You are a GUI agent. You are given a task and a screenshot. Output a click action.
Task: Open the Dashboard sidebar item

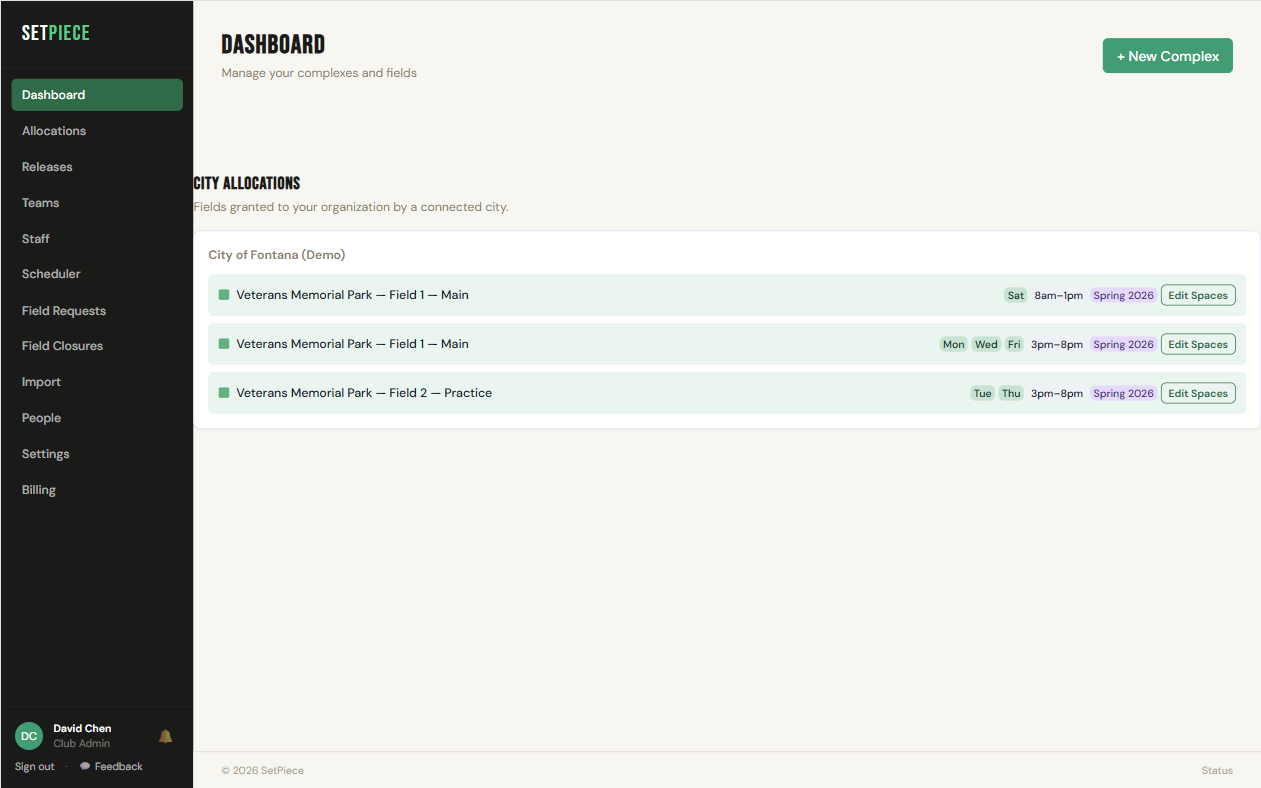click(x=97, y=95)
